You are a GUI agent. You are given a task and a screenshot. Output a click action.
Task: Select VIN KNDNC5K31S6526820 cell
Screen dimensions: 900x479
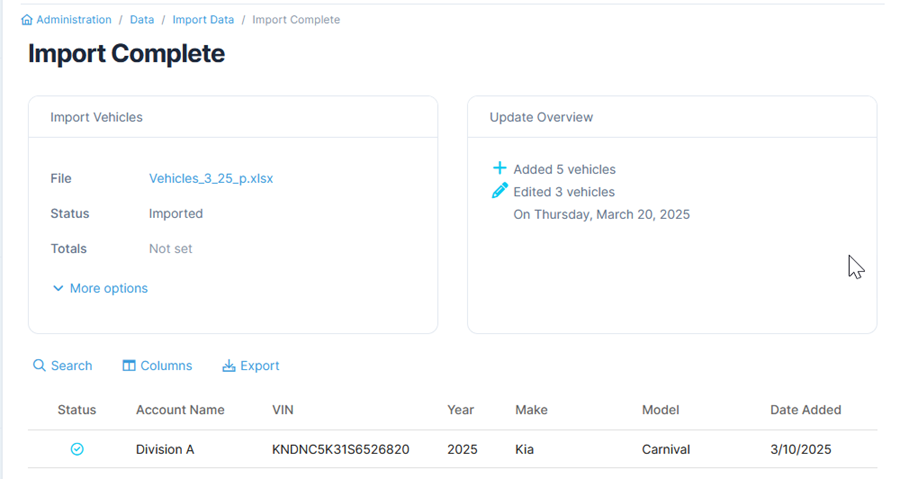(340, 449)
